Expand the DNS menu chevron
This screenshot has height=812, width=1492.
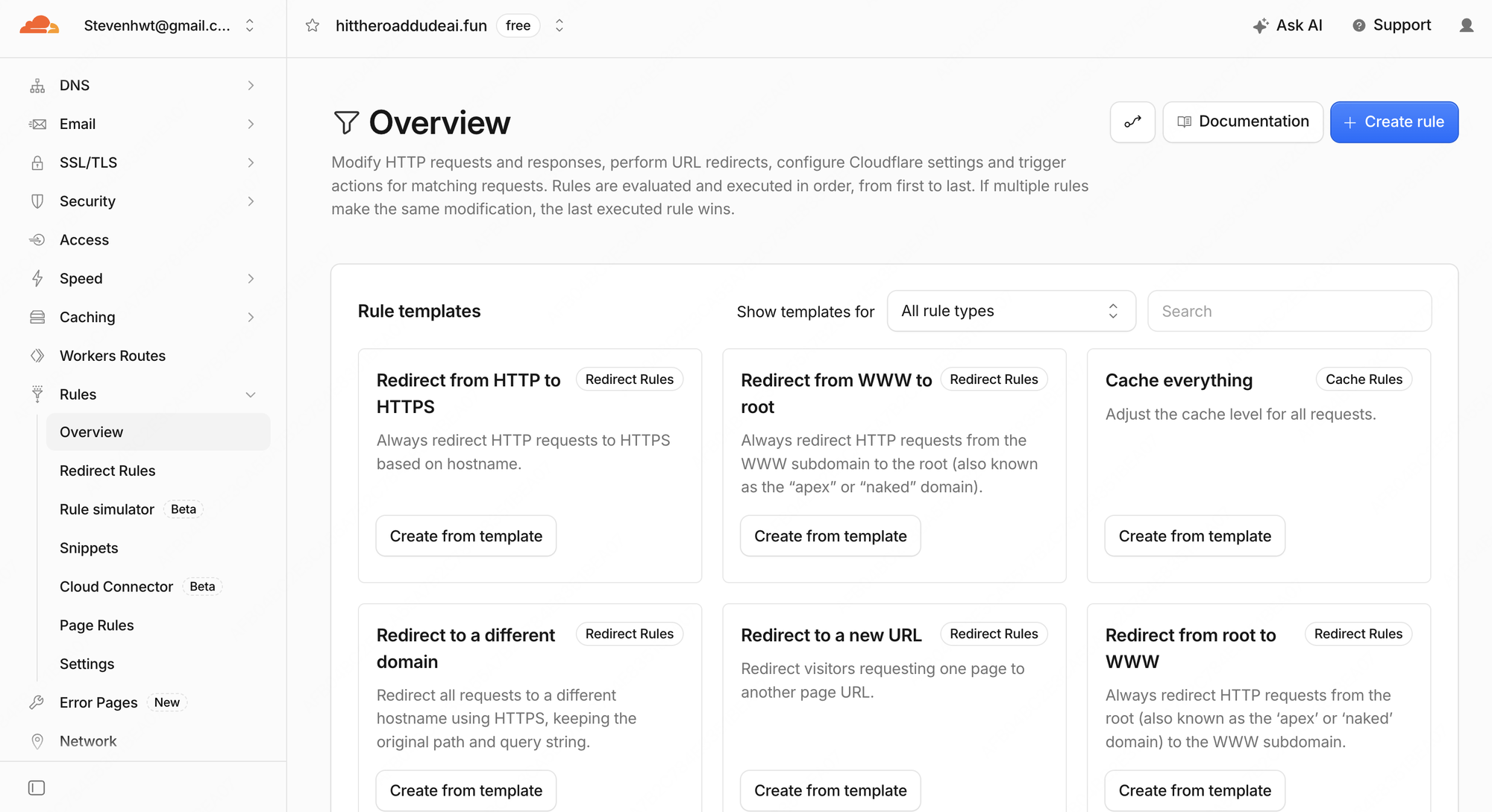pos(251,86)
